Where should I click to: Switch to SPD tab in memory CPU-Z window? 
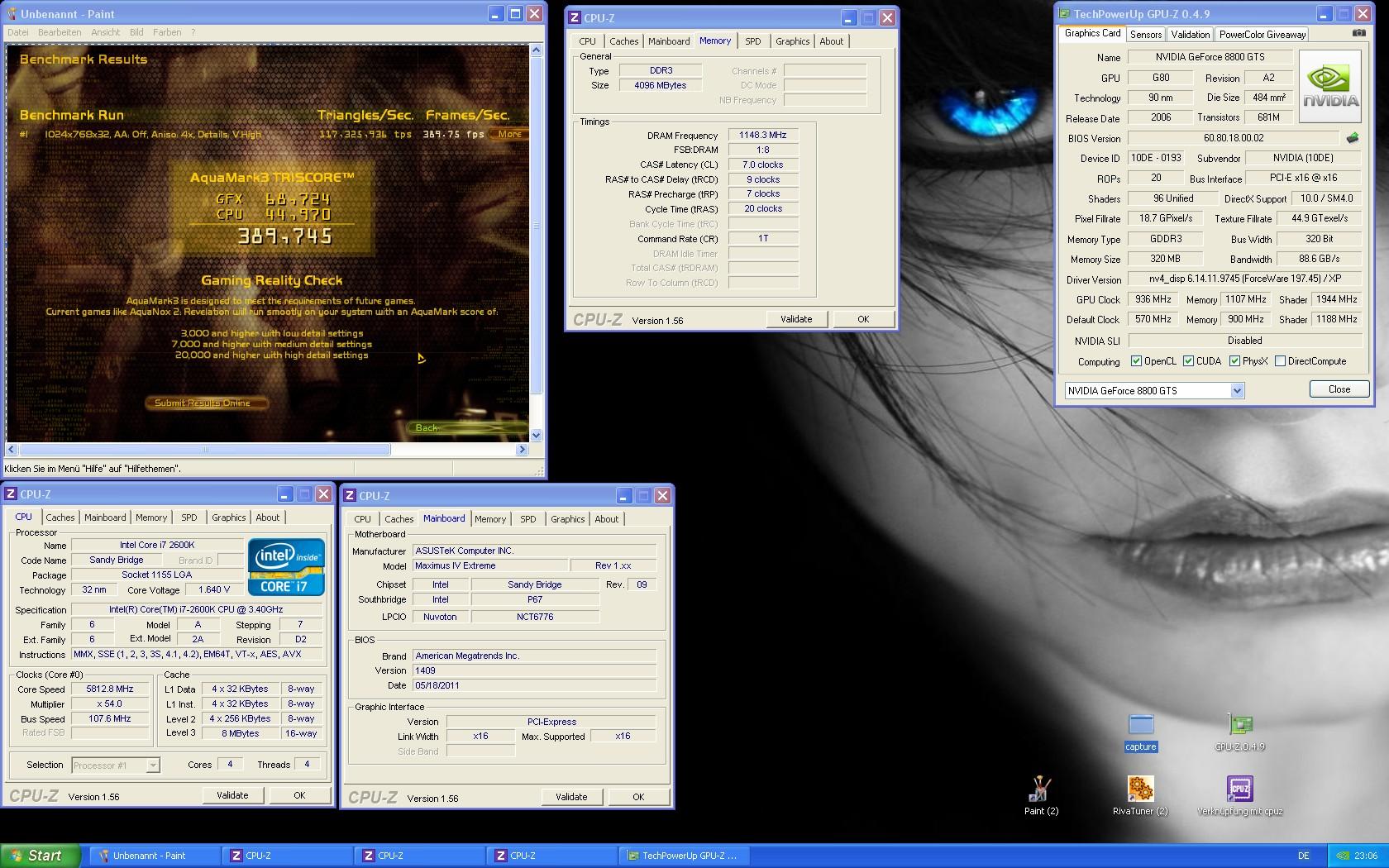coord(752,41)
